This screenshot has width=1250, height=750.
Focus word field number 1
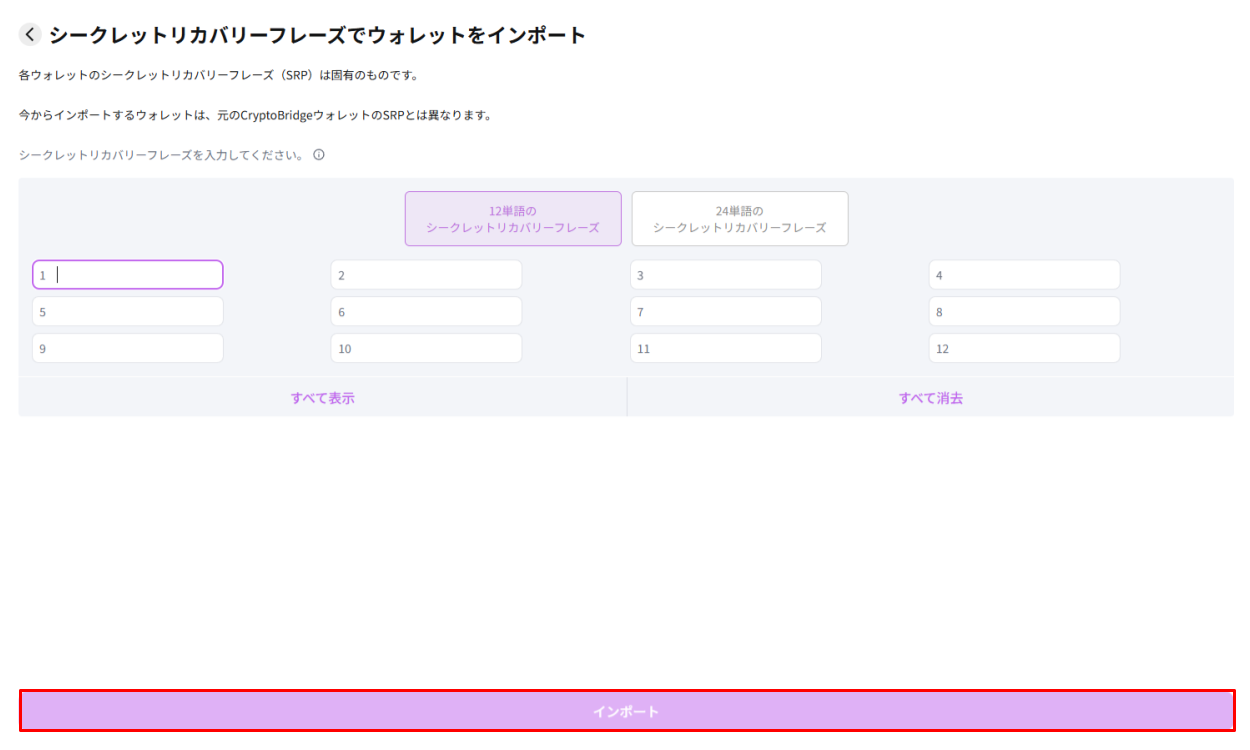coord(128,275)
